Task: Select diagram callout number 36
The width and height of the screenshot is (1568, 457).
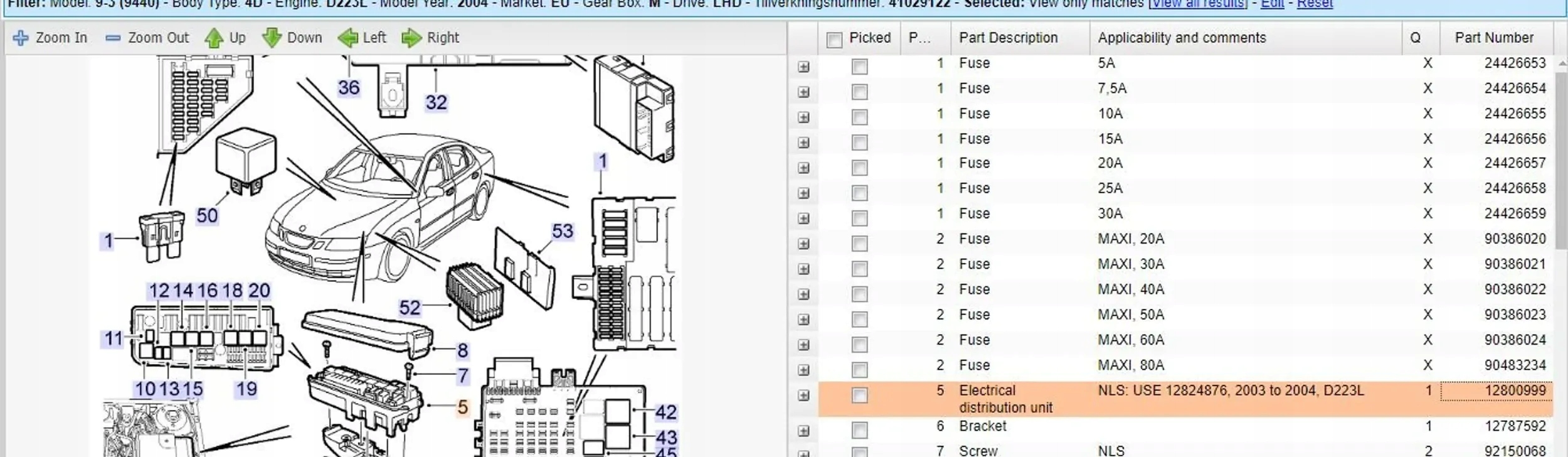Action: coord(349,87)
